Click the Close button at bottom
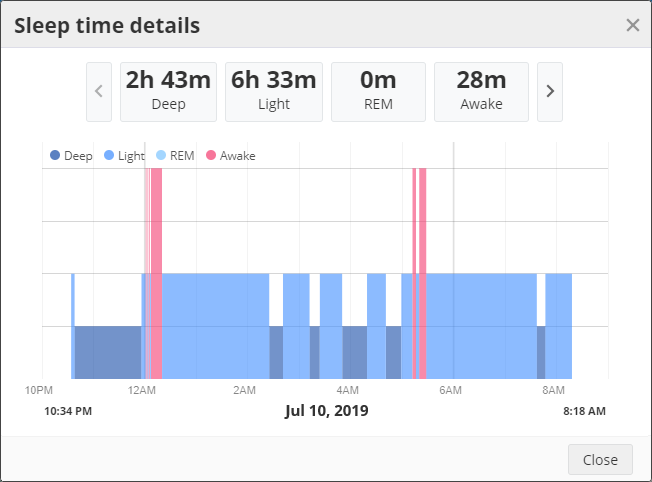 [600, 460]
